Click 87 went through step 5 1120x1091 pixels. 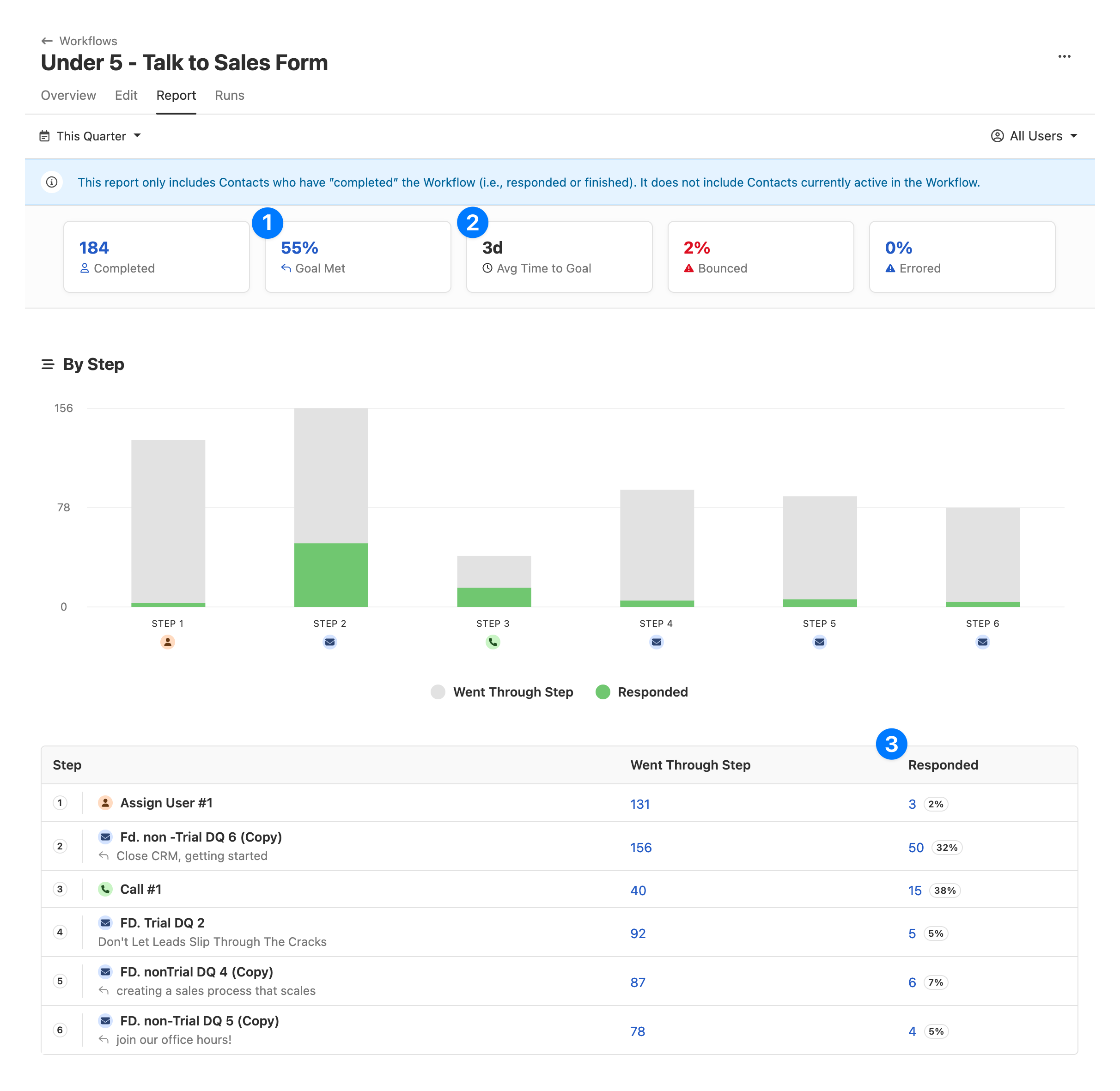(638, 982)
